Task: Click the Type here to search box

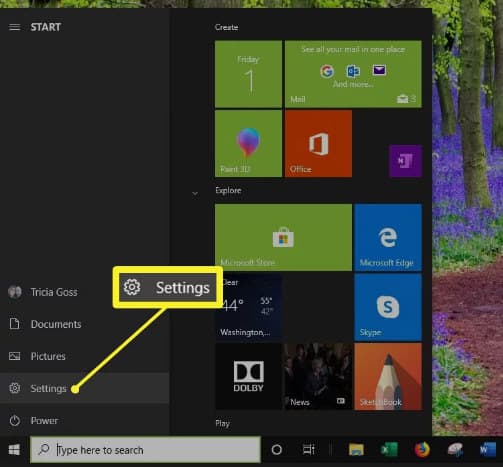Action: [x=145, y=450]
